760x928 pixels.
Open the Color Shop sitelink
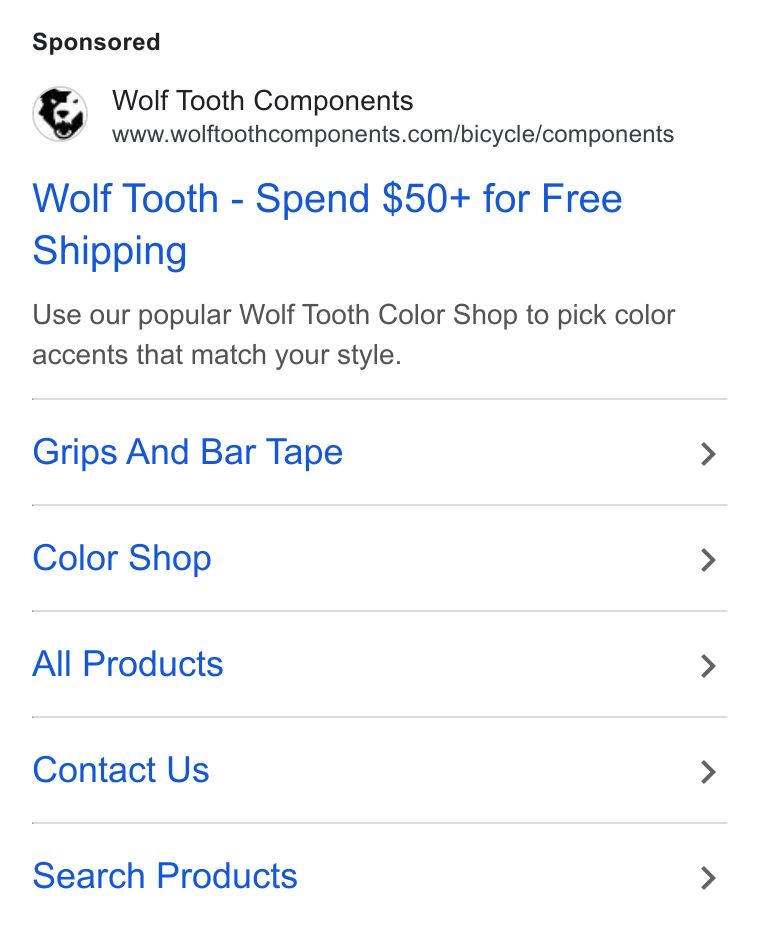coord(122,558)
